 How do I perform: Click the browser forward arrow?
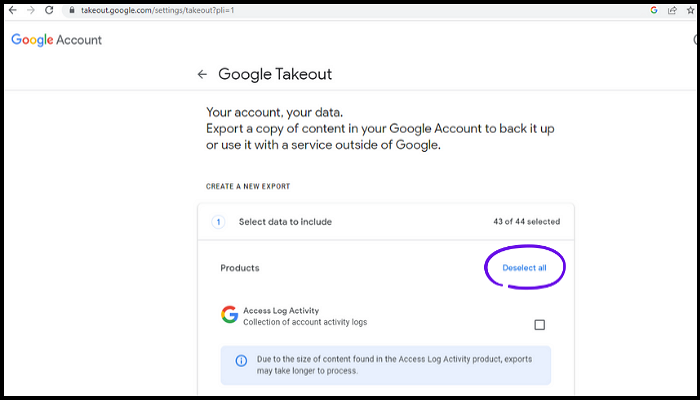pos(30,9)
